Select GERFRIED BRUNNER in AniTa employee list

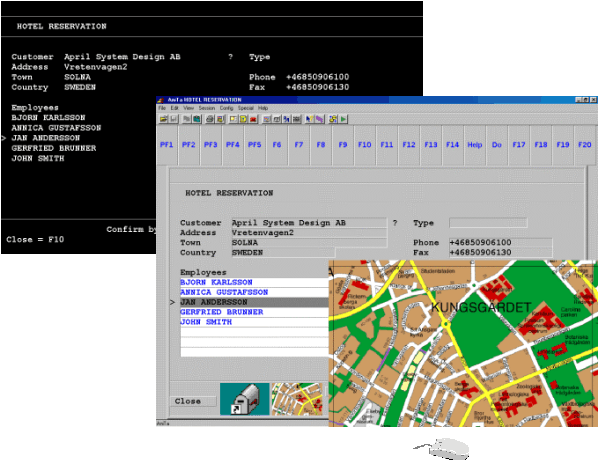pos(254,312)
